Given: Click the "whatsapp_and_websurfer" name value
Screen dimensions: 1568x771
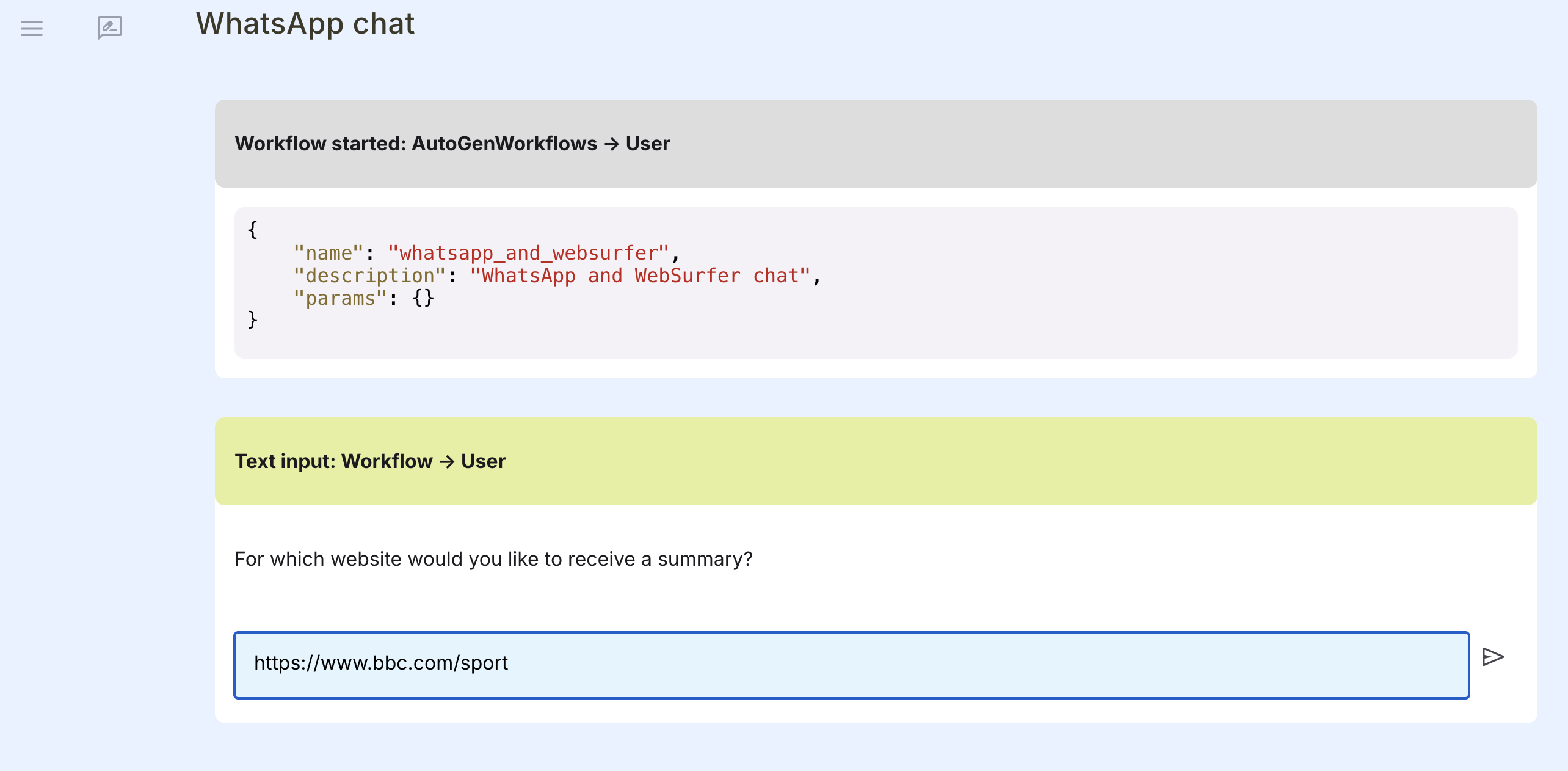Looking at the screenshot, I should pos(528,253).
